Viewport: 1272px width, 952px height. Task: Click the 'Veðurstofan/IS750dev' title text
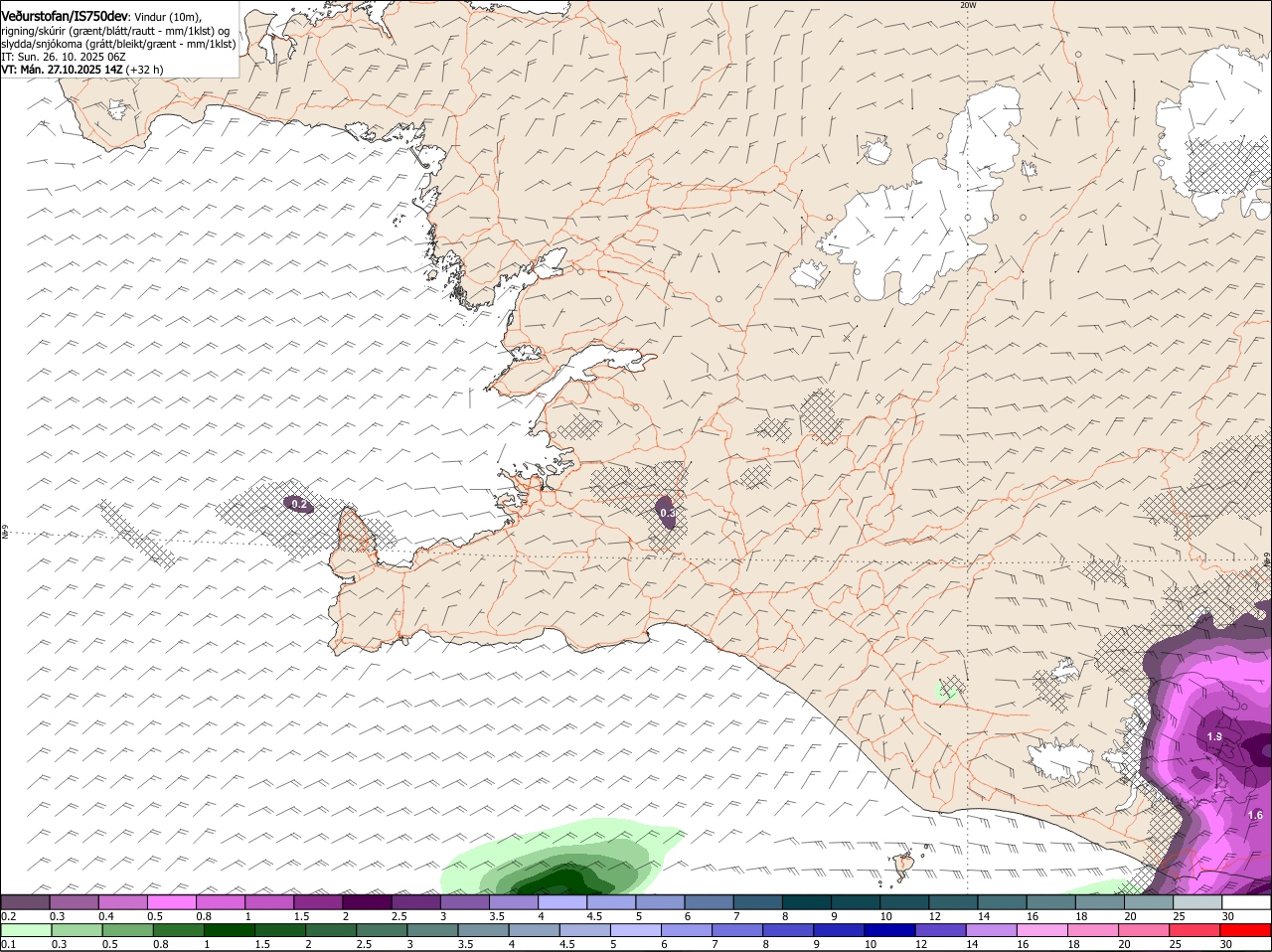(x=64, y=16)
